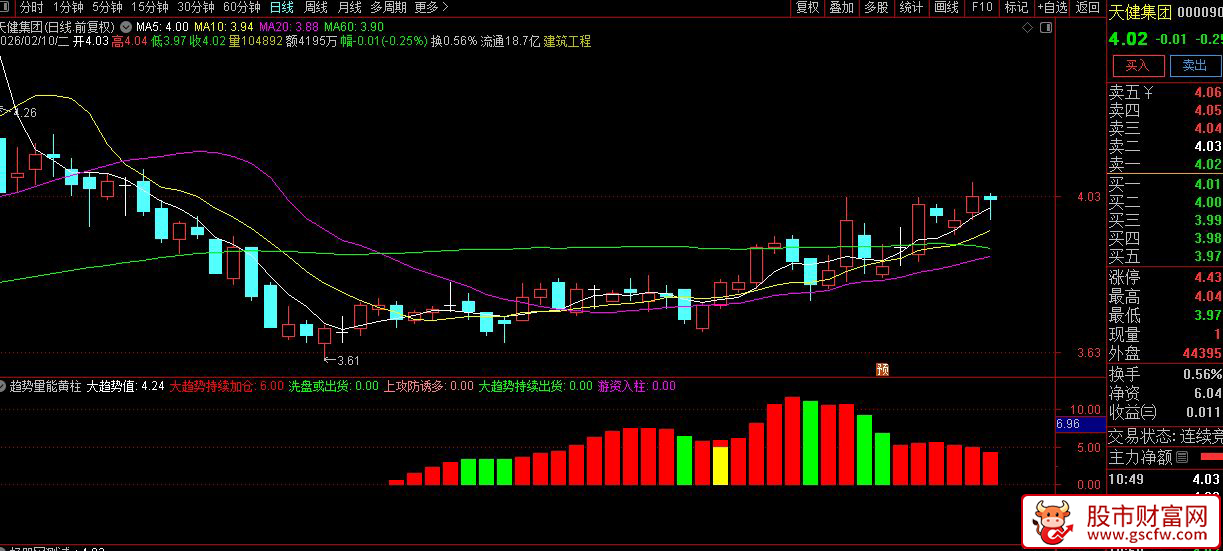
Task: Open the 统计 statistics tool
Action: coord(911,7)
